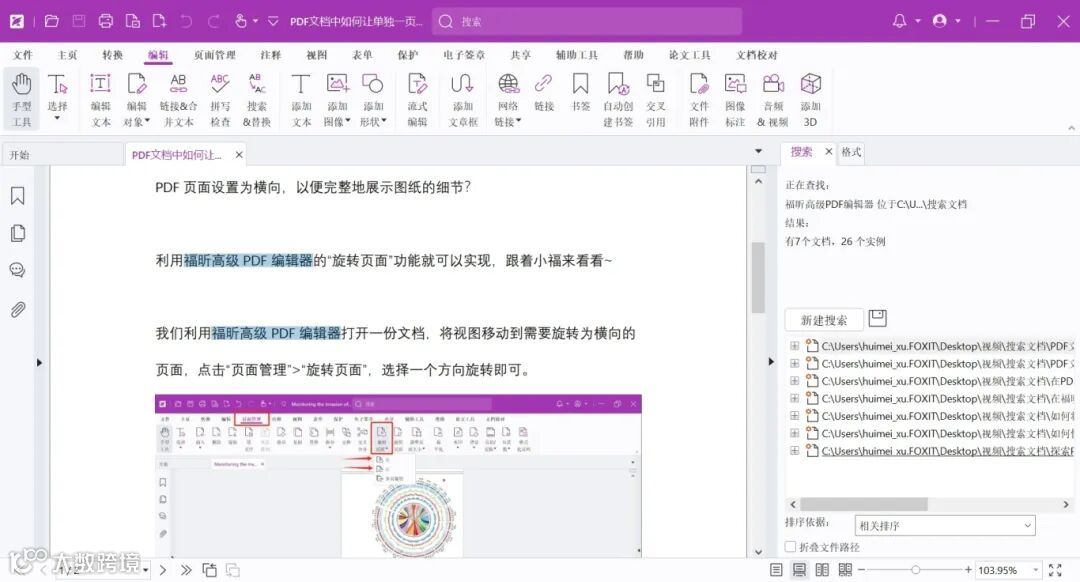Click the search results horizontal scrollbar
The image size is (1080, 582).
(864, 504)
